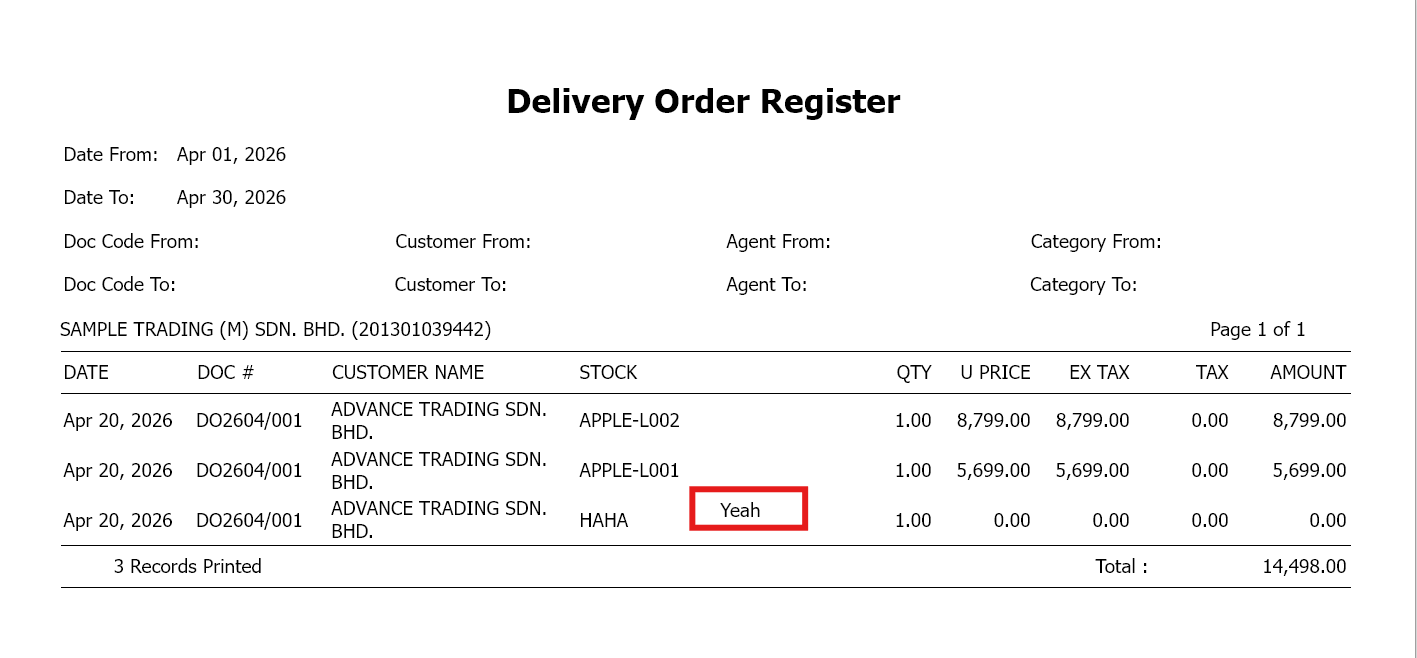This screenshot has width=1417, height=658.
Task: Click the Date From value Apr 01, 2026
Action: coord(231,155)
